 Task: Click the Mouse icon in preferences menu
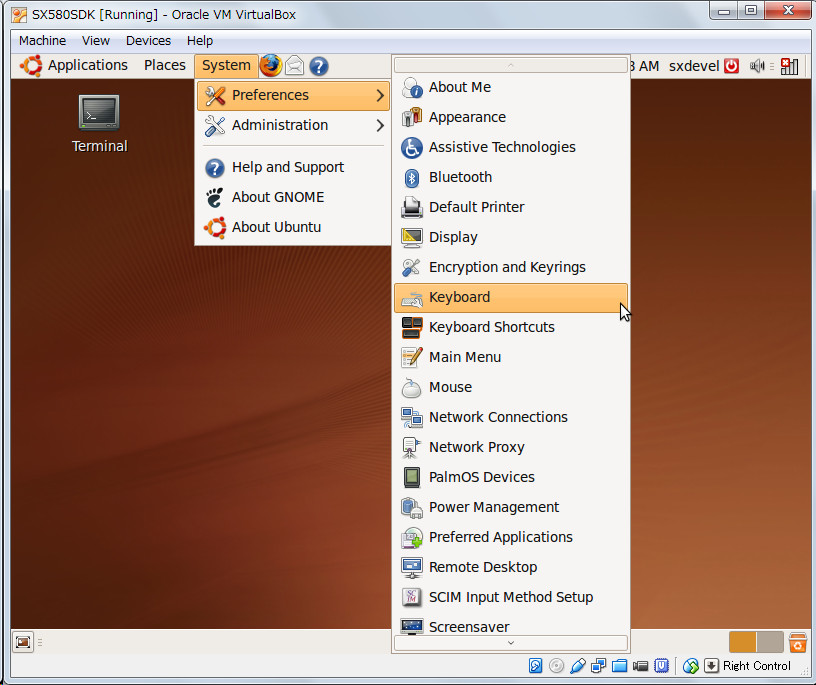click(412, 387)
